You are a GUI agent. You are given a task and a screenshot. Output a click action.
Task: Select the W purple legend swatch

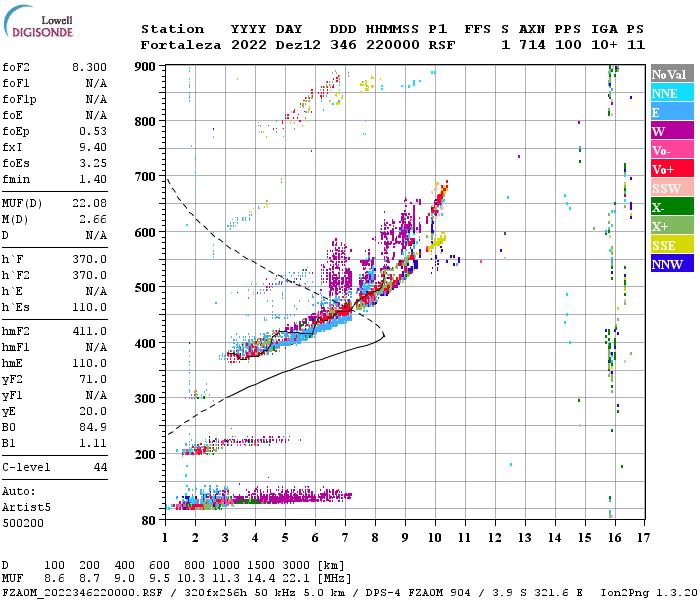click(672, 131)
